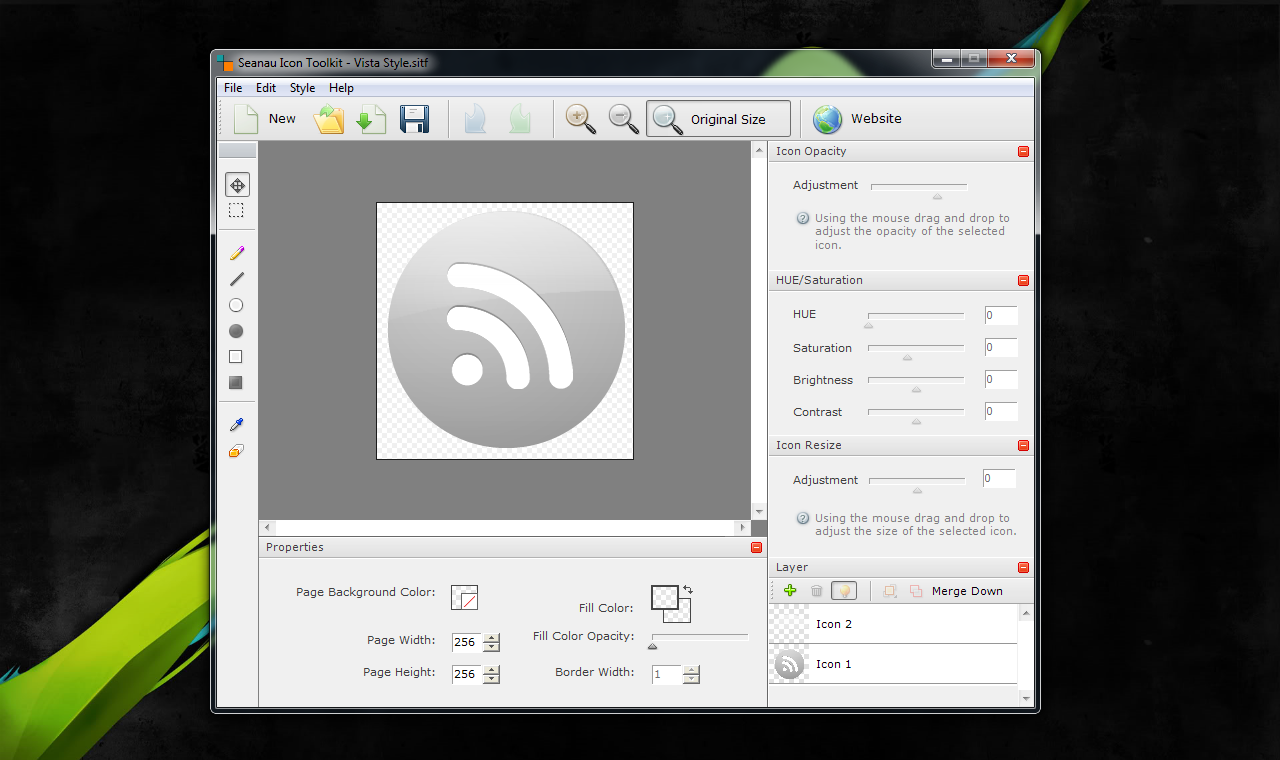Image resolution: width=1280 pixels, height=760 pixels.
Task: Select the hollow Ellipse tool
Action: tap(236, 305)
